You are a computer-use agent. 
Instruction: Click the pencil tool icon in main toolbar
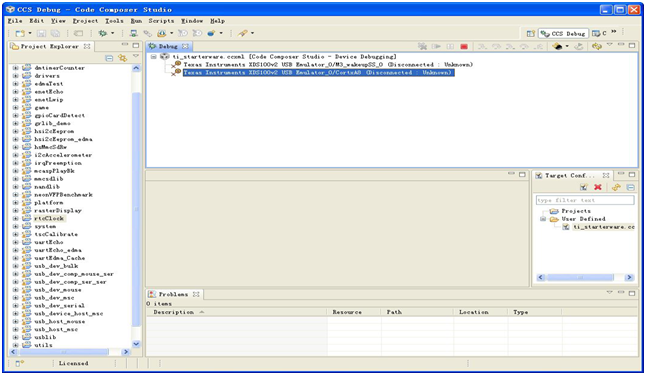coord(243,33)
